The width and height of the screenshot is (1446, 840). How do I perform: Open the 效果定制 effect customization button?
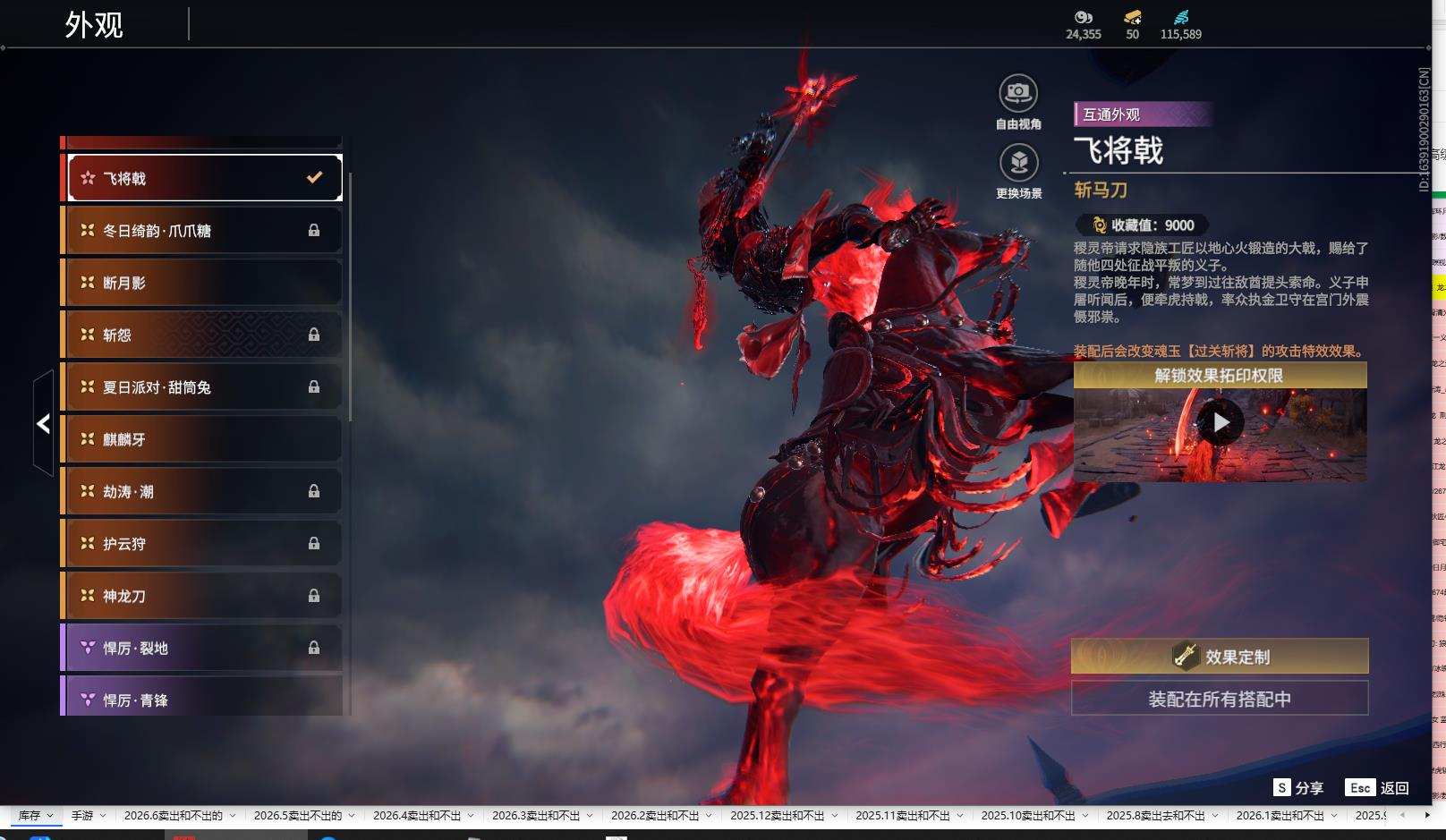pyautogui.click(x=1220, y=657)
